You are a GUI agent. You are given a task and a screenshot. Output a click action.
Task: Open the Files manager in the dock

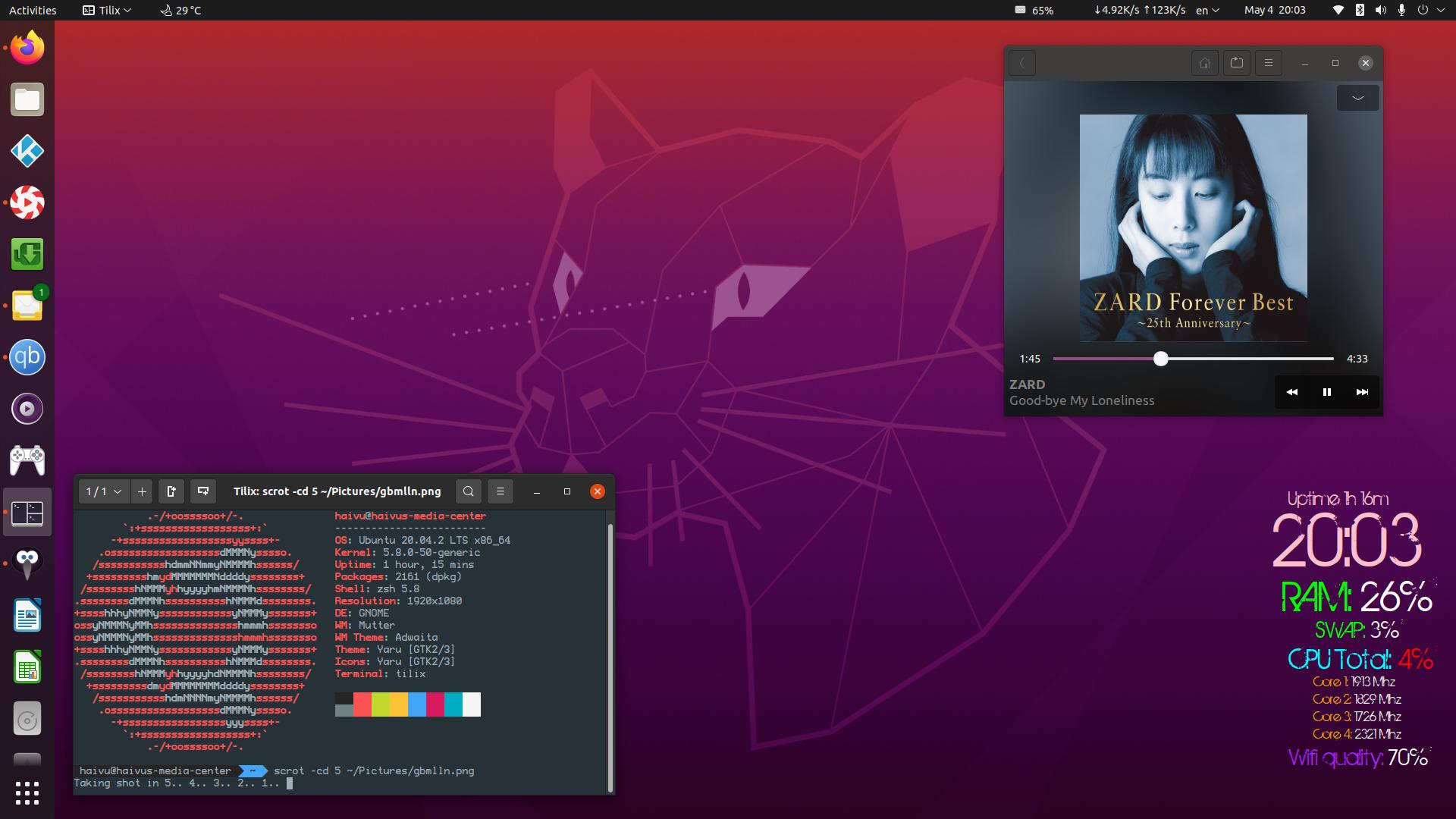click(27, 99)
